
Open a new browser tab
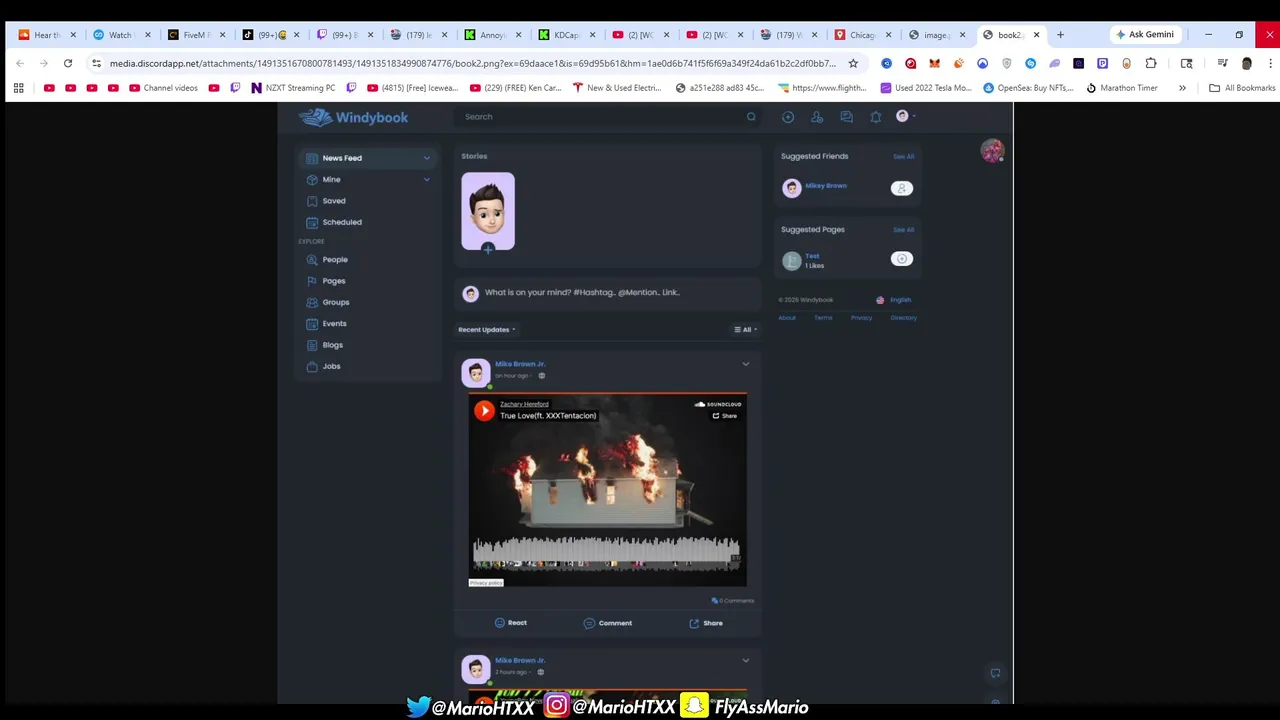click(1060, 35)
